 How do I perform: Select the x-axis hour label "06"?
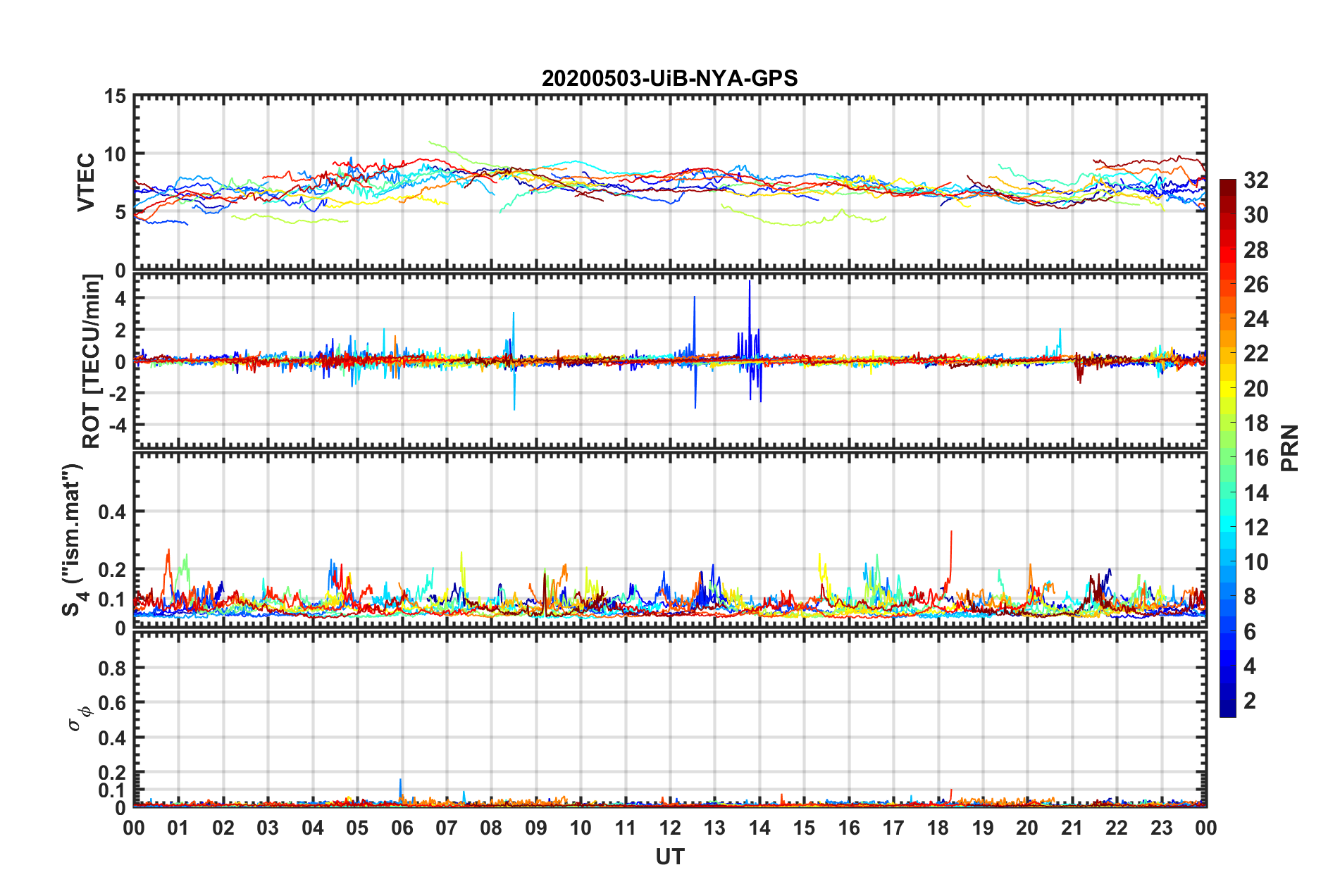pyautogui.click(x=402, y=828)
